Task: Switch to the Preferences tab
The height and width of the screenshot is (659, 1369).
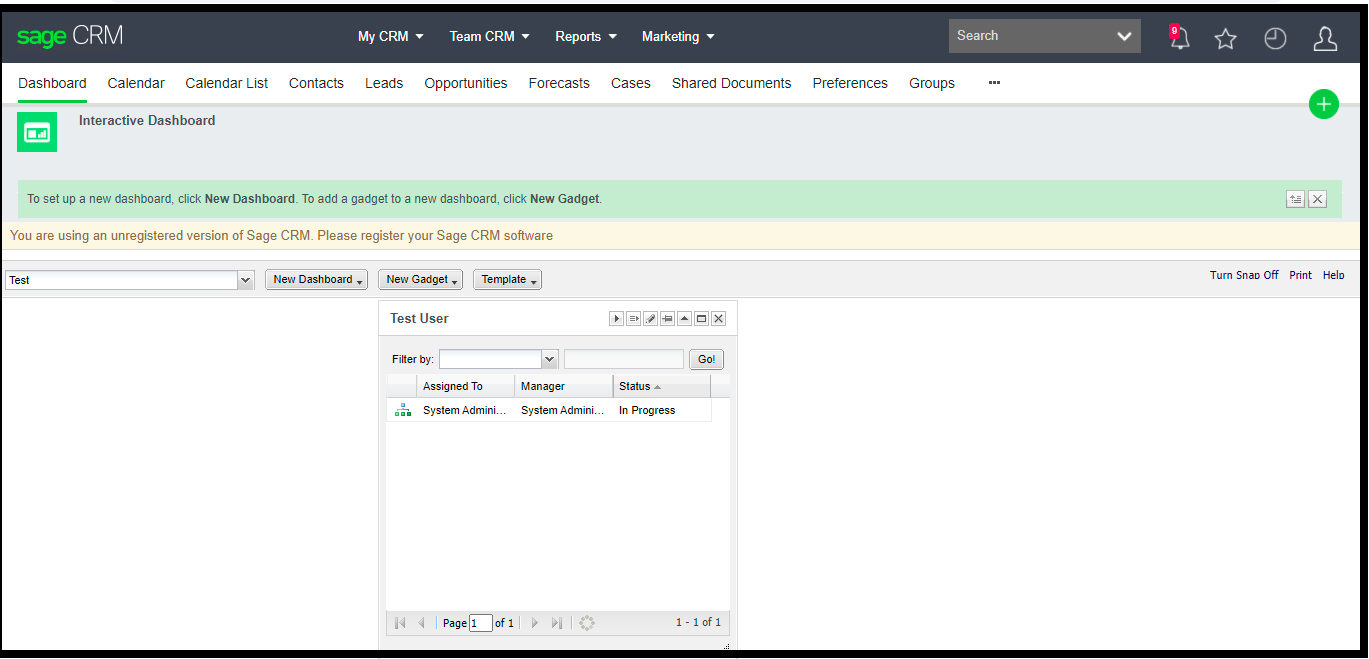Action: (850, 83)
